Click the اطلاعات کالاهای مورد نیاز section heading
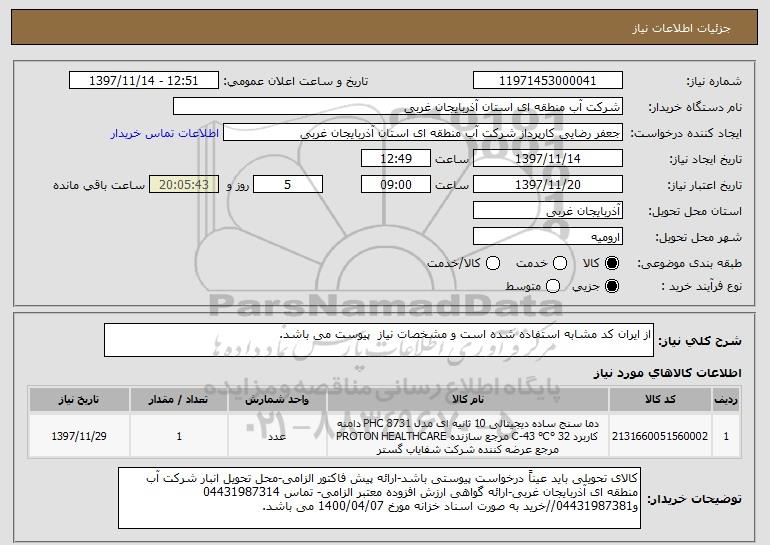 point(667,373)
